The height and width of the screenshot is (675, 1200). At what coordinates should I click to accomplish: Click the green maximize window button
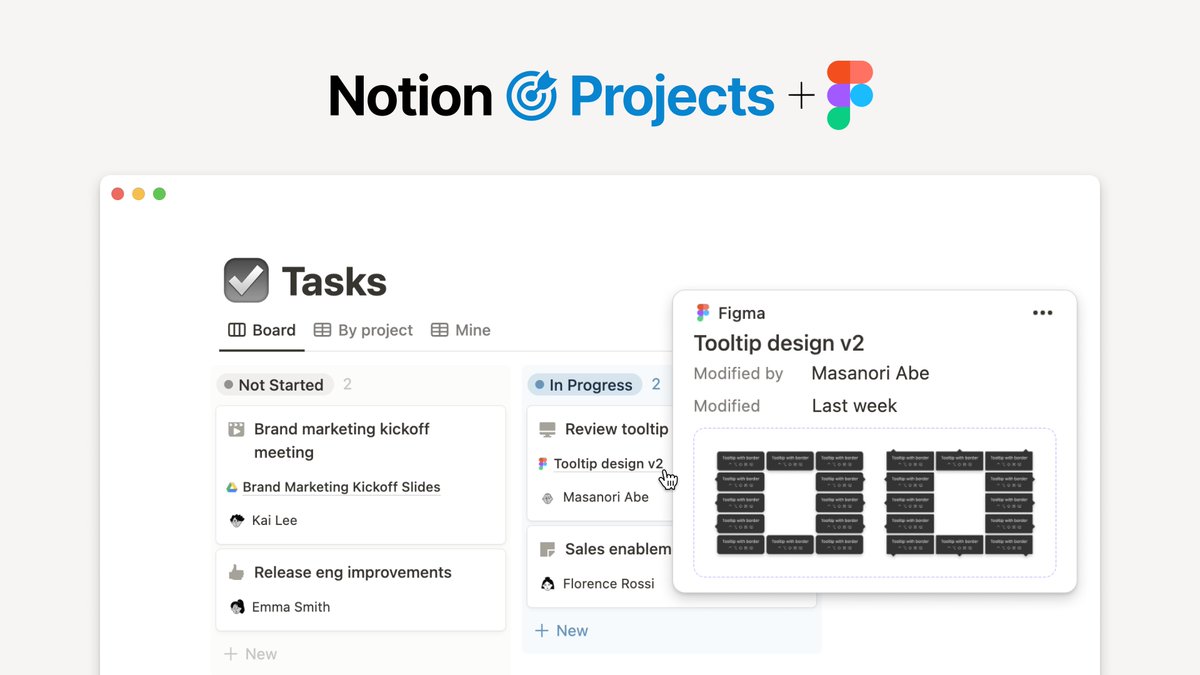click(x=159, y=194)
